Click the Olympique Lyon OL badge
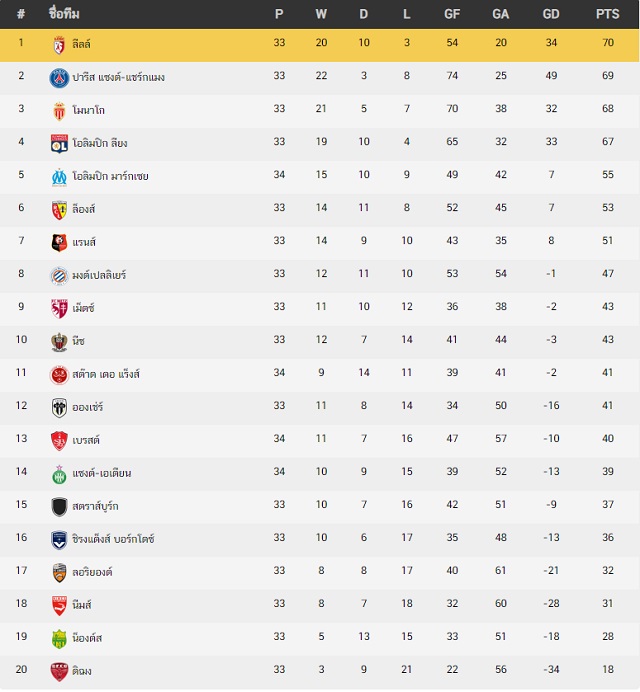Viewport: 640px width, 692px height. point(59,144)
